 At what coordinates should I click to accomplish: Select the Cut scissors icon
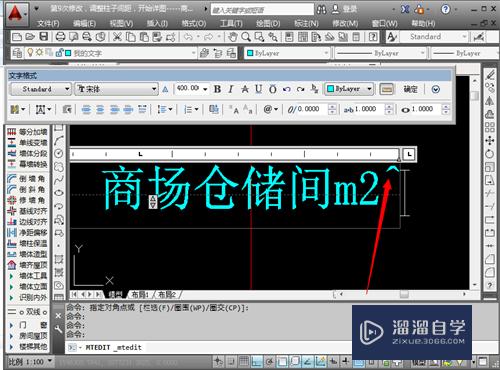[x=117, y=37]
